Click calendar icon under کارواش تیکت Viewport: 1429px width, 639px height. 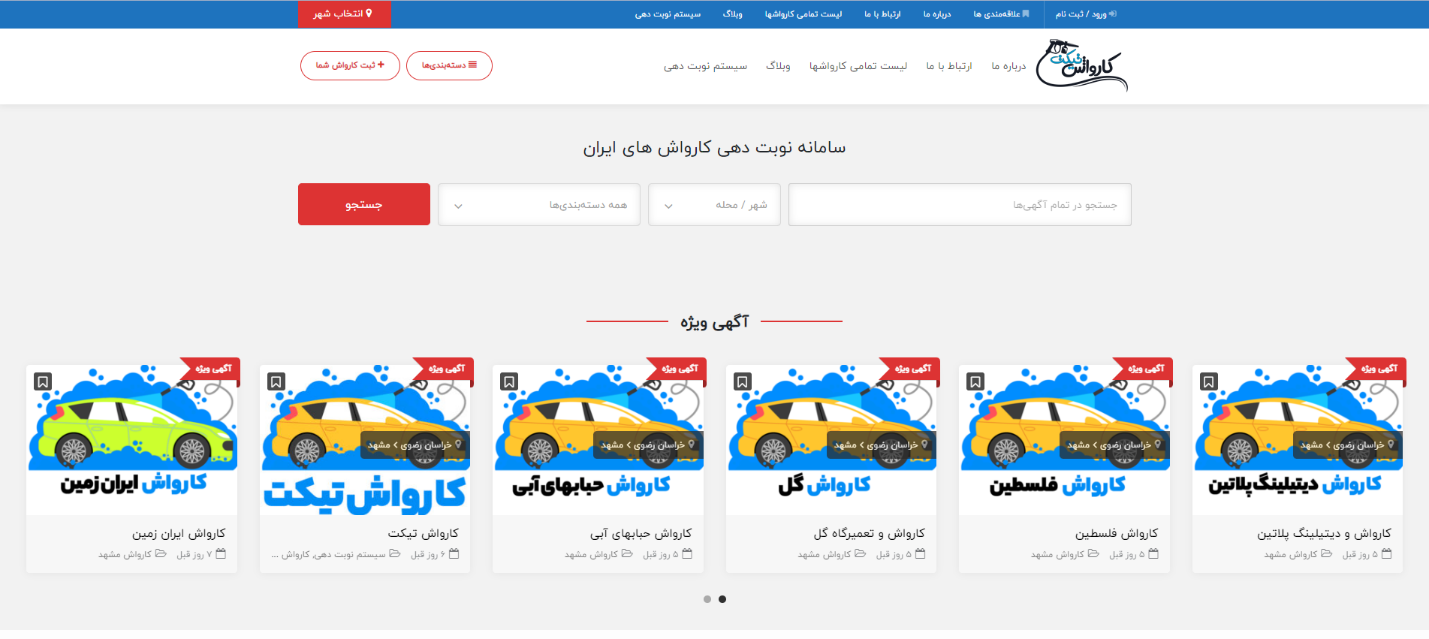[454, 554]
